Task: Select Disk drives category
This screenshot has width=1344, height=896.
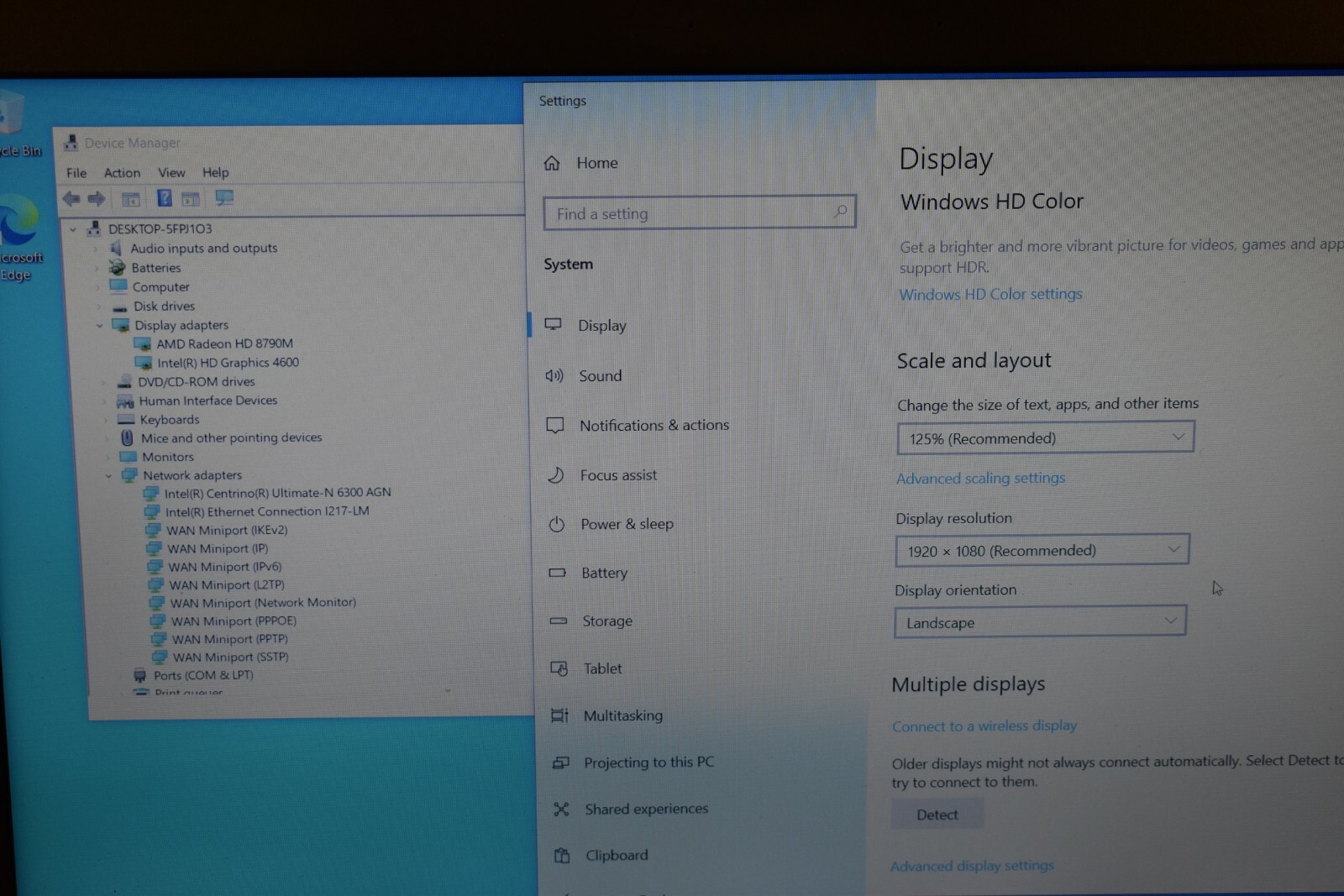Action: pyautogui.click(x=164, y=307)
